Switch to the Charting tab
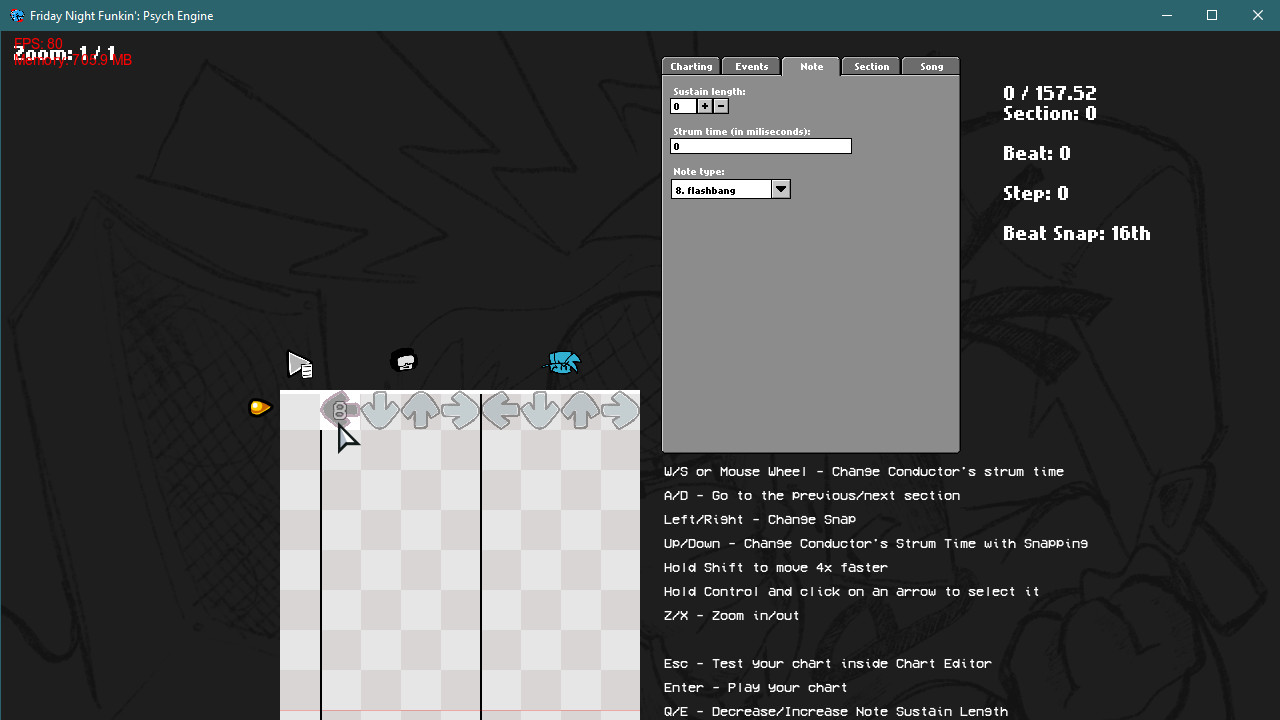 (x=690, y=66)
